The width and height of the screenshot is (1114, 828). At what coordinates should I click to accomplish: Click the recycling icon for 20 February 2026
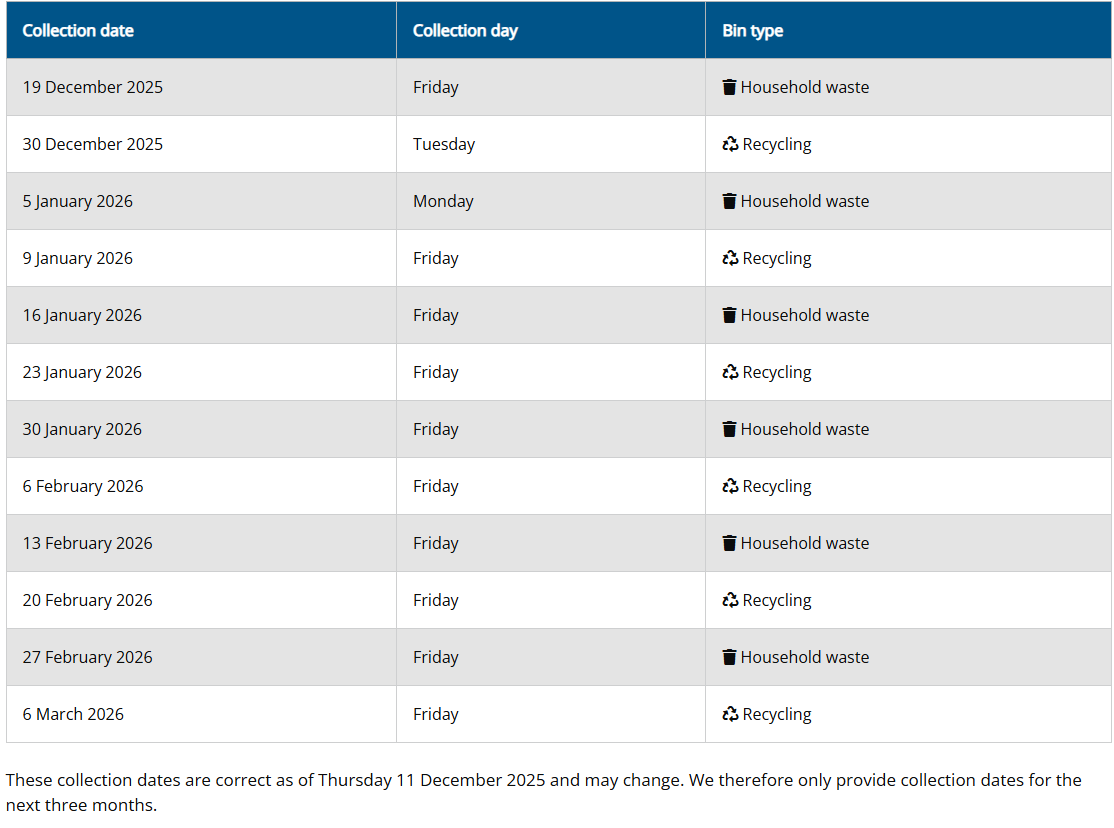730,600
